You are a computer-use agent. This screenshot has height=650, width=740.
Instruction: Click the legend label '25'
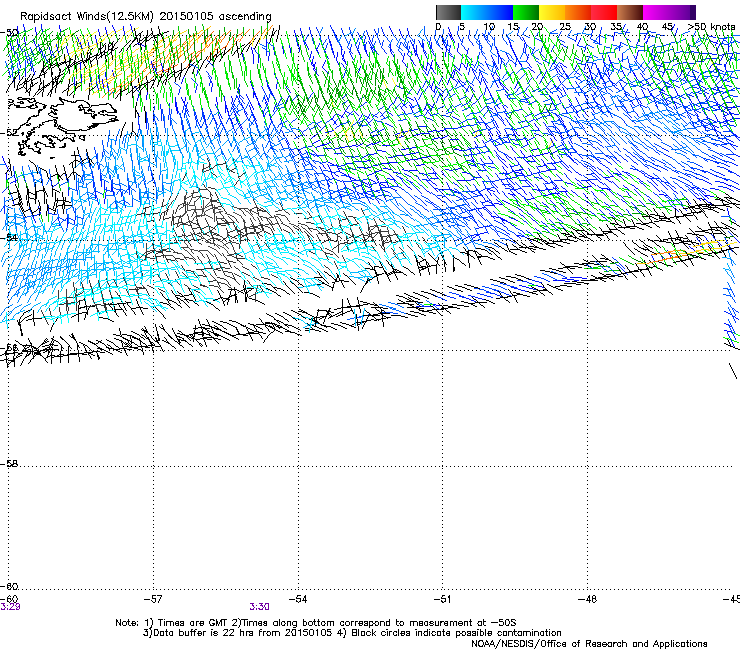click(565, 26)
